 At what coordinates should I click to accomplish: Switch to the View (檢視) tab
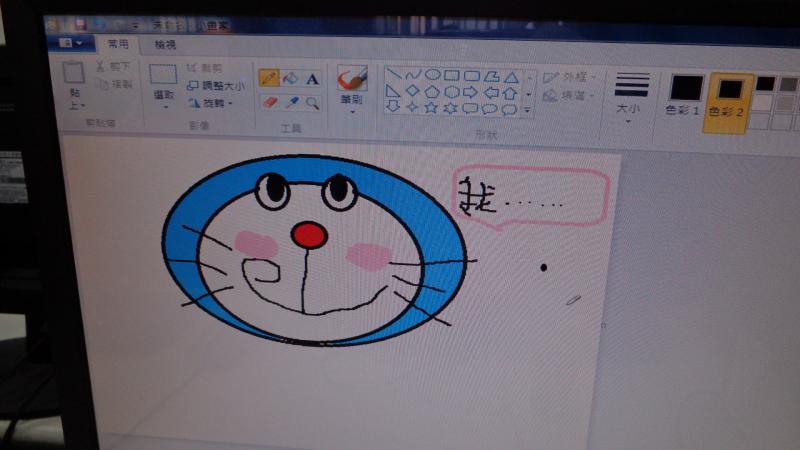pos(165,45)
